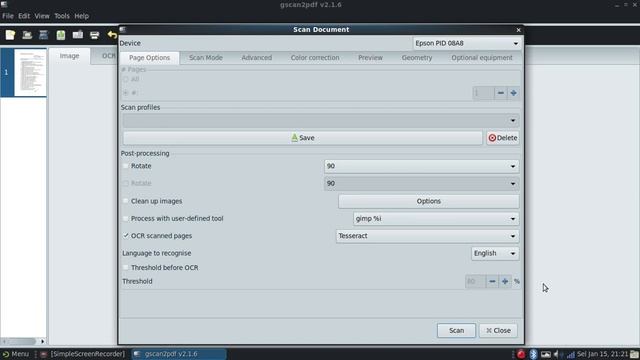This screenshot has height=360, width=640.
Task: Switch to the Advanced tab
Action: click(257, 58)
